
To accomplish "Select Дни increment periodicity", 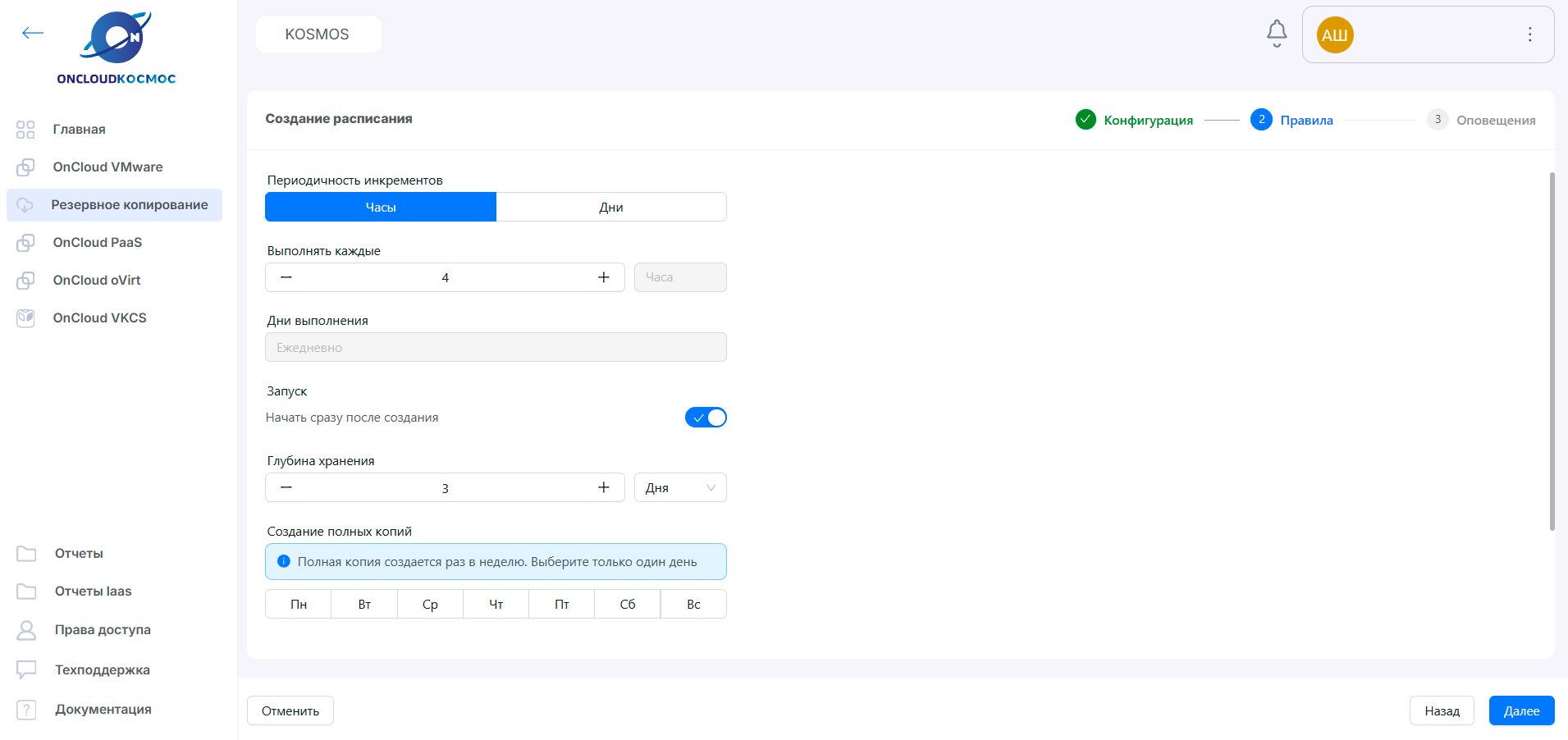I will [610, 208].
